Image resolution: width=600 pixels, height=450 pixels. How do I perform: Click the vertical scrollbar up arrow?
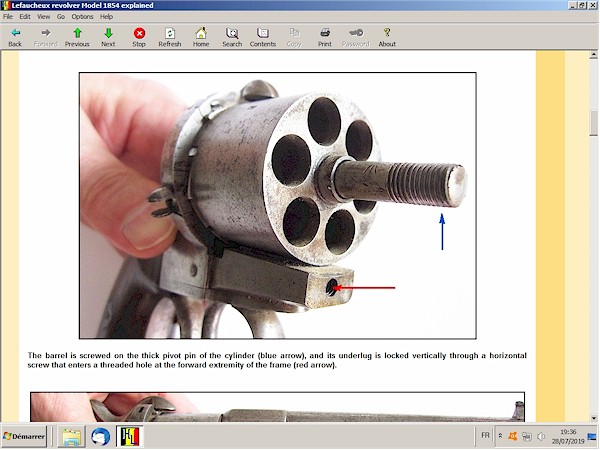593,55
